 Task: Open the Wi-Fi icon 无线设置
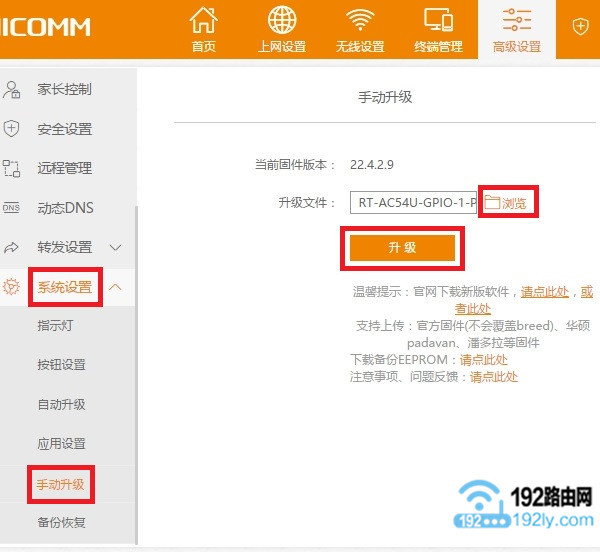359,29
